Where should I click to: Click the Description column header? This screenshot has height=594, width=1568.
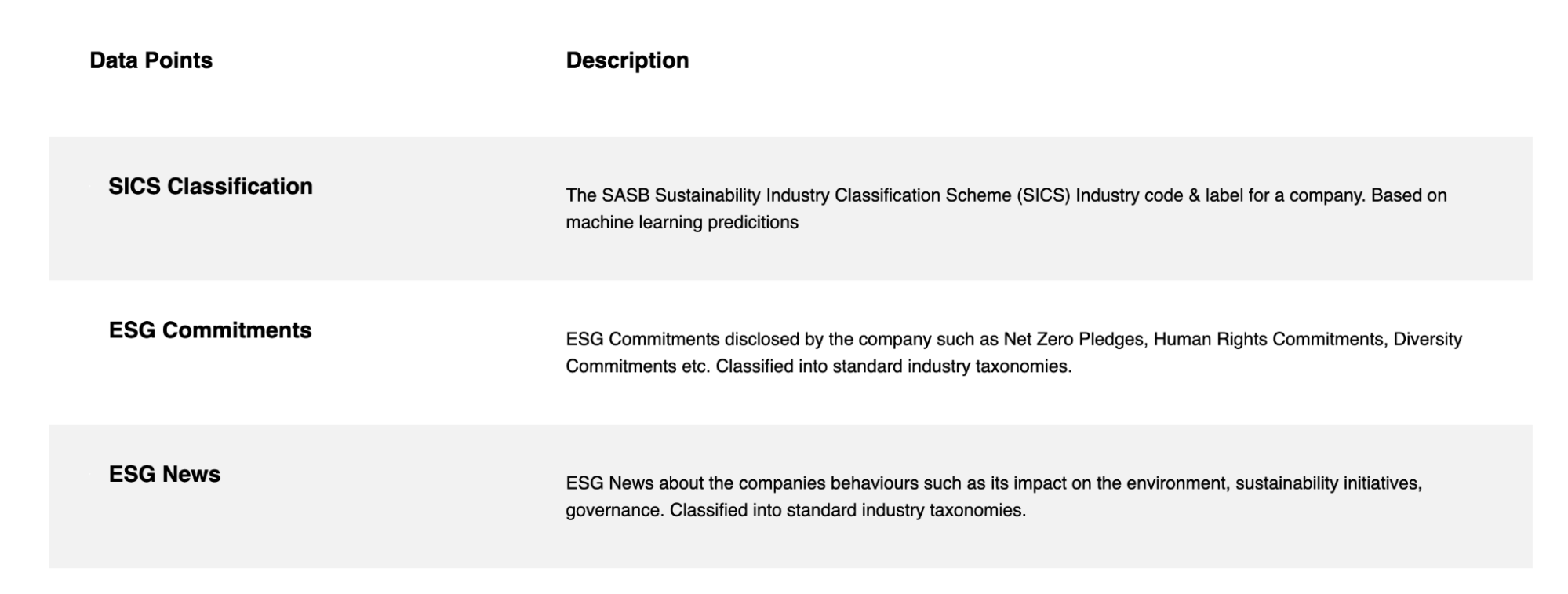tap(627, 60)
